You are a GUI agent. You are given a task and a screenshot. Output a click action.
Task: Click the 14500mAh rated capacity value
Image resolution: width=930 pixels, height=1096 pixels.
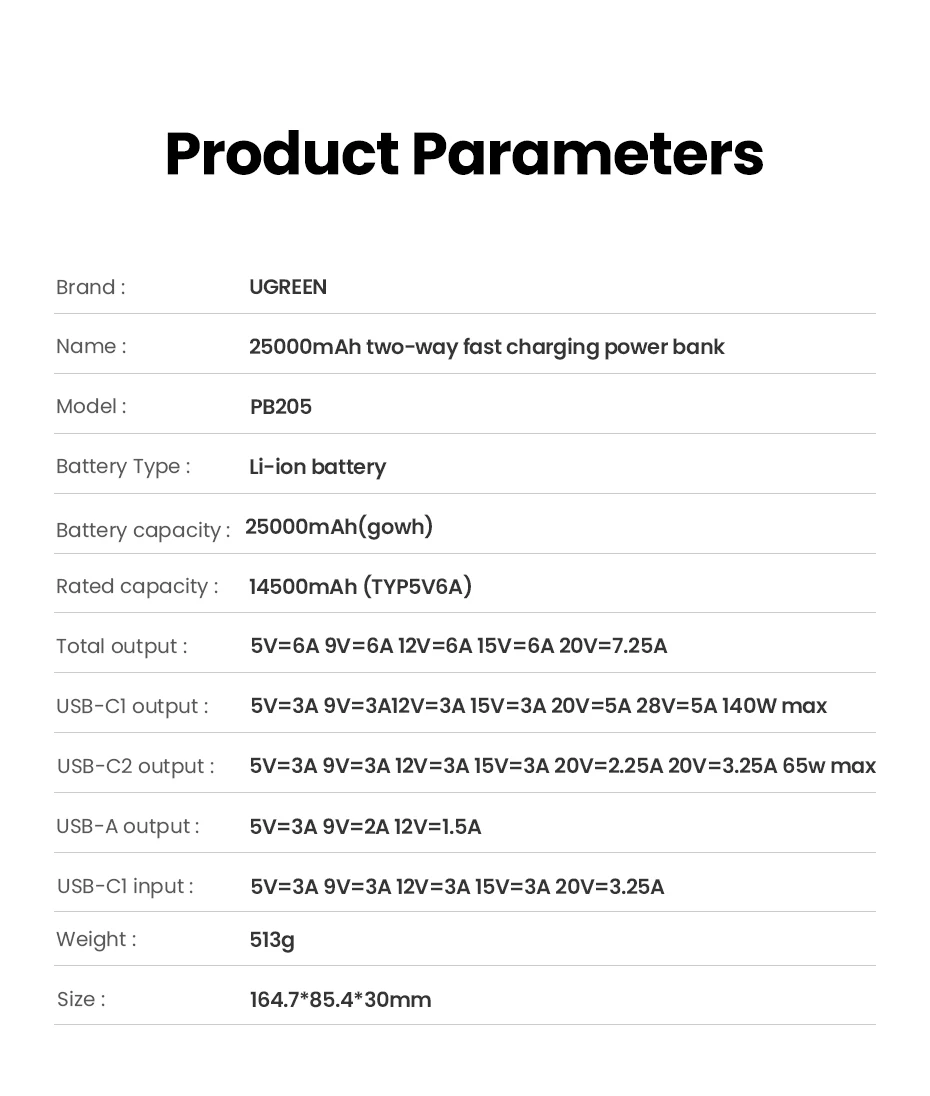pos(361,586)
